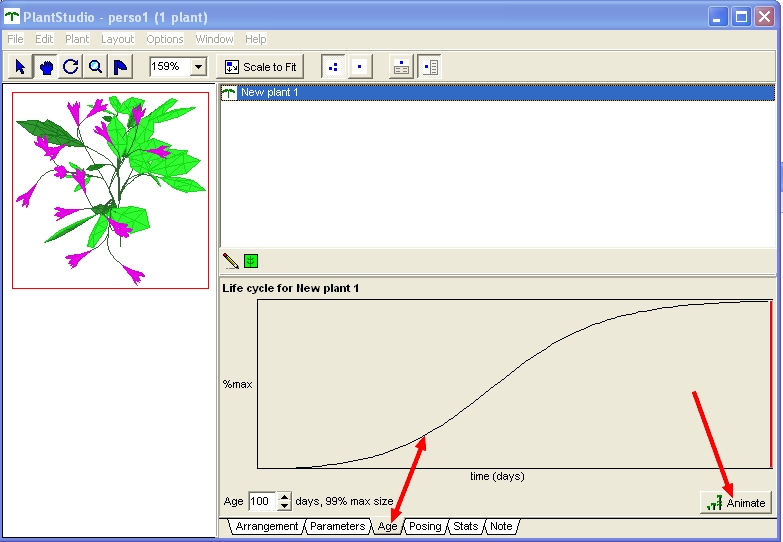The height and width of the screenshot is (542, 783).
Task: Increase Age with the up spinner
Action: tap(284, 497)
